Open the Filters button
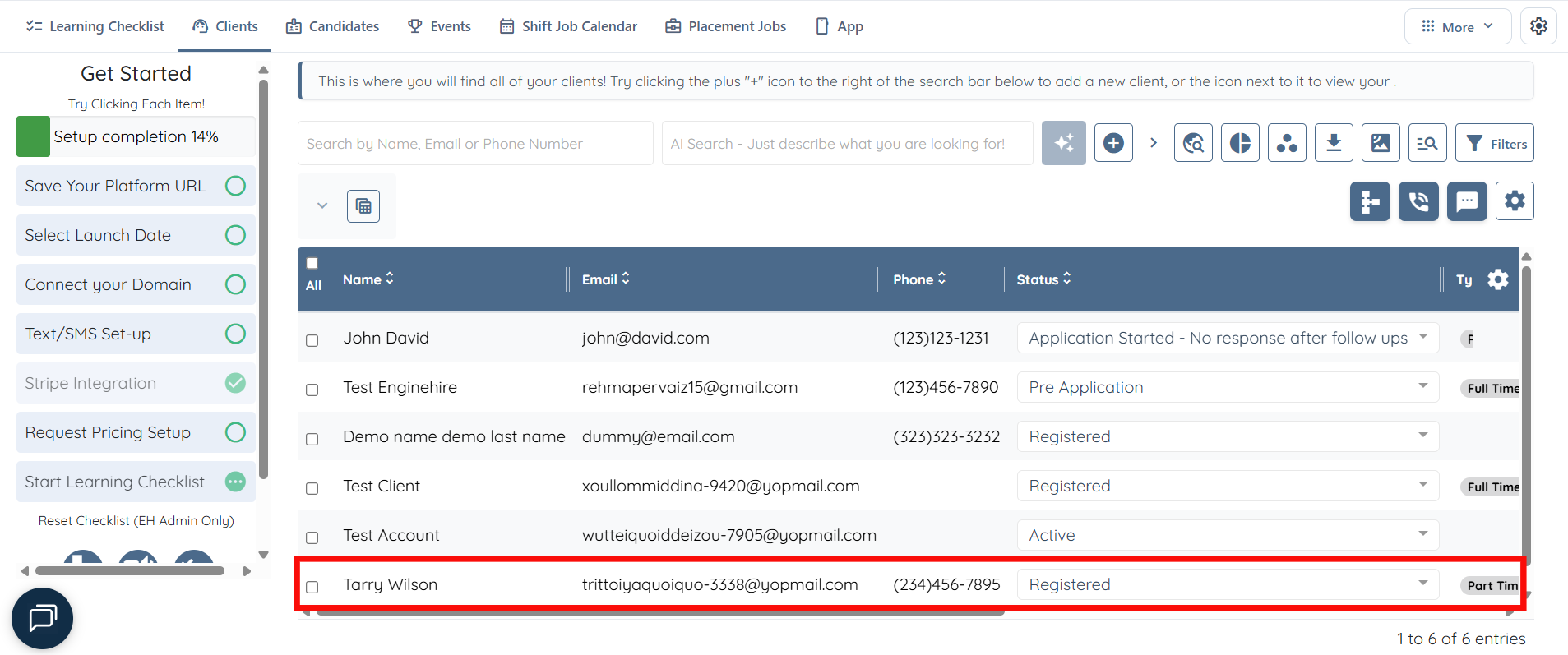The width and height of the screenshot is (1568, 655). [1494, 143]
